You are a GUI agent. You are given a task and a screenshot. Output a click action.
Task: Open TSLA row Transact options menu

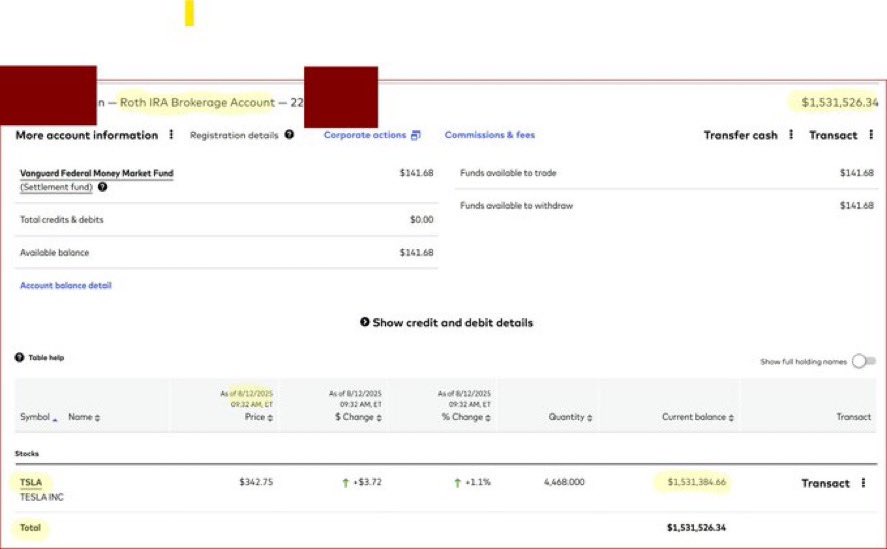pos(863,483)
